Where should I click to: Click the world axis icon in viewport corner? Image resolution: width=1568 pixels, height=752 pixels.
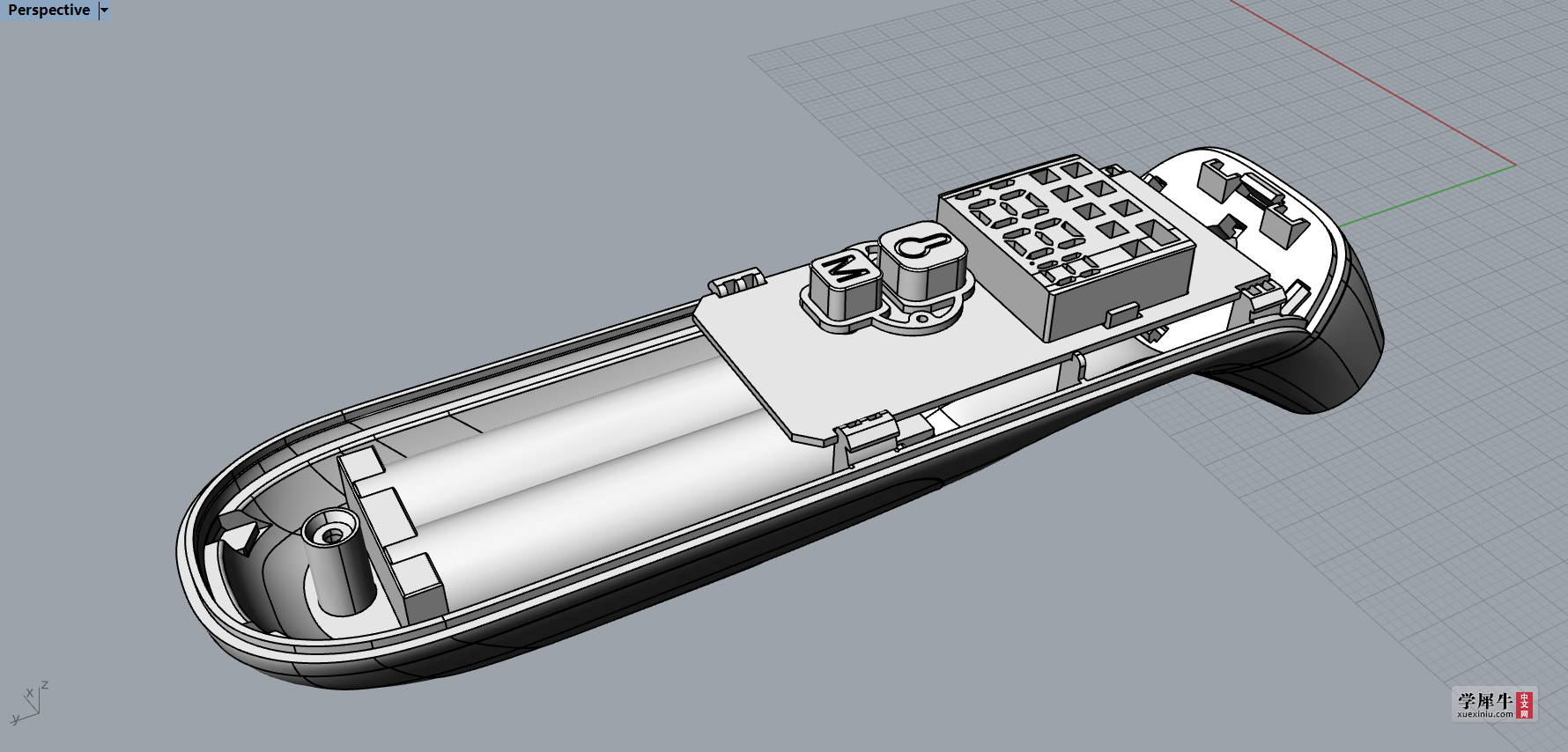click(x=29, y=703)
